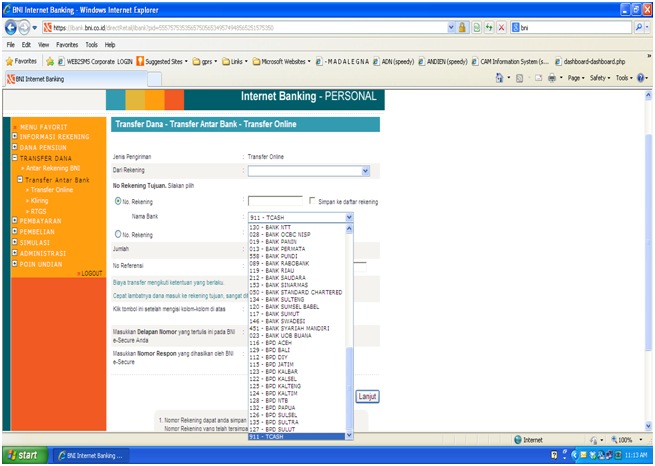
Task: Open the Microsoft Websites favorites folder
Action: pyautogui.click(x=282, y=62)
